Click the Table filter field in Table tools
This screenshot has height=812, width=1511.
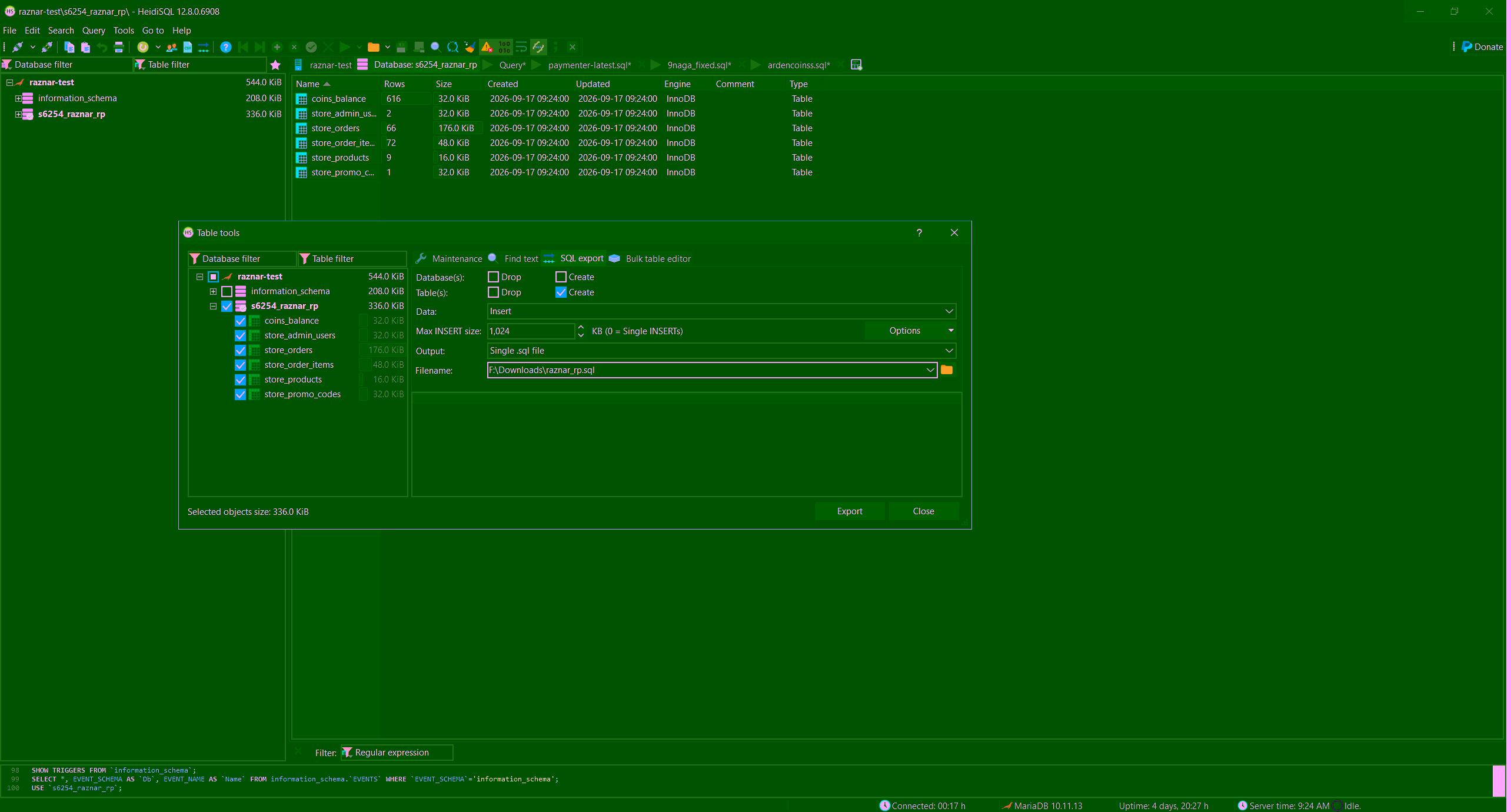[x=352, y=259]
